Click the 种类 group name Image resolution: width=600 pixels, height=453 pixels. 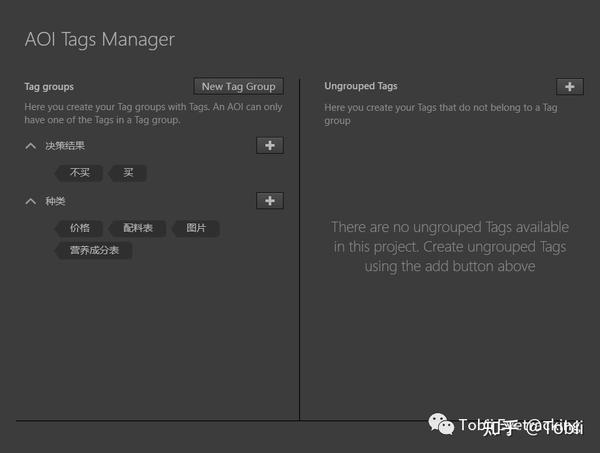pos(55,201)
